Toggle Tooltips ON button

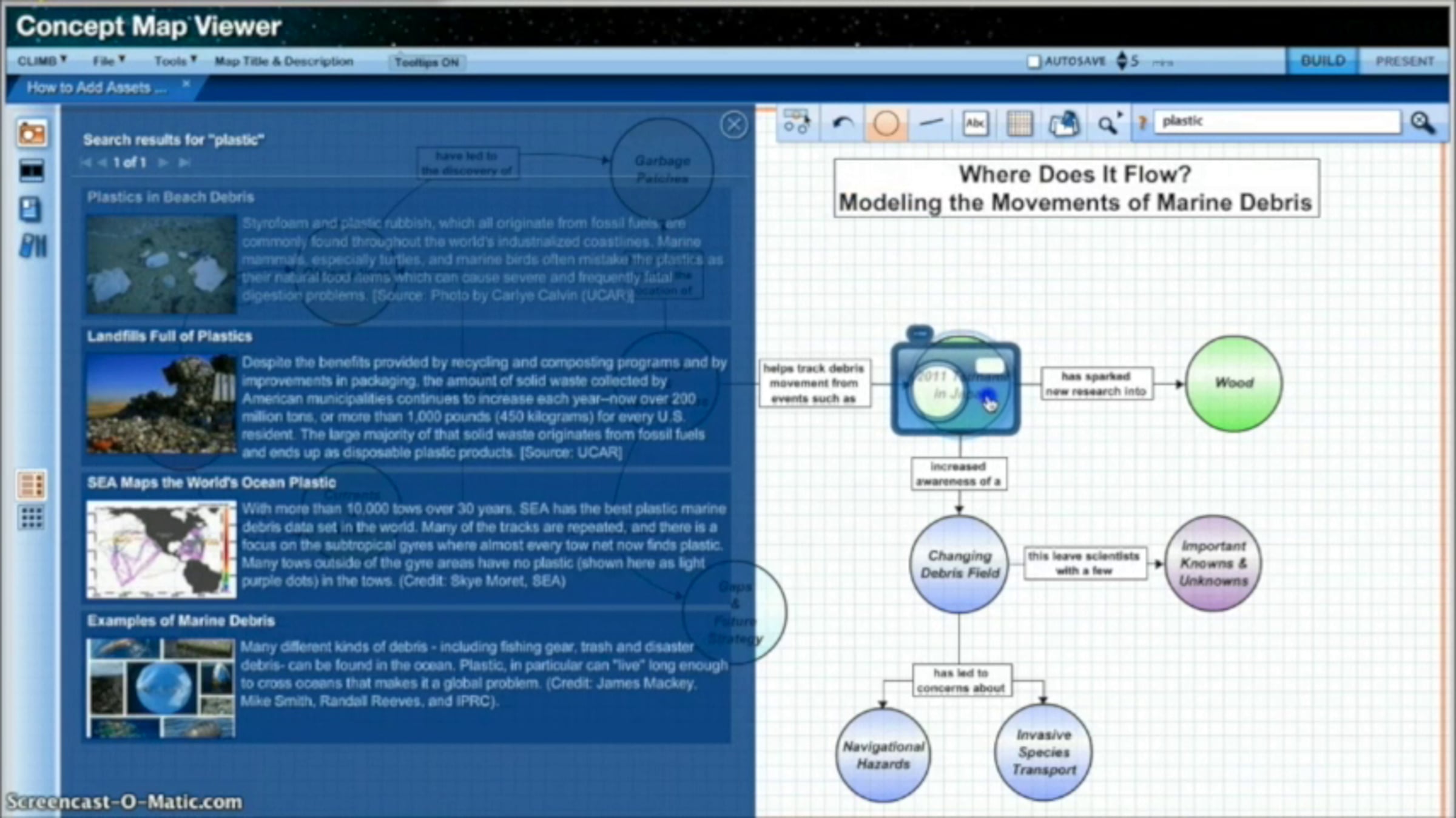point(426,62)
